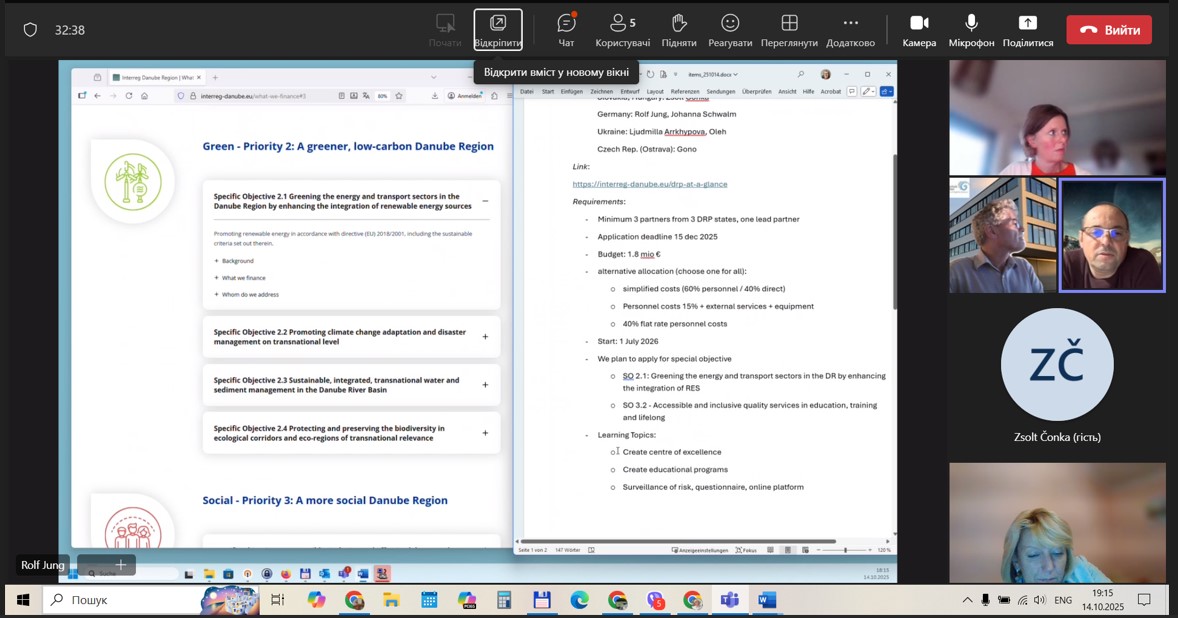Open reactions menu (Реагувати)

[x=730, y=30]
